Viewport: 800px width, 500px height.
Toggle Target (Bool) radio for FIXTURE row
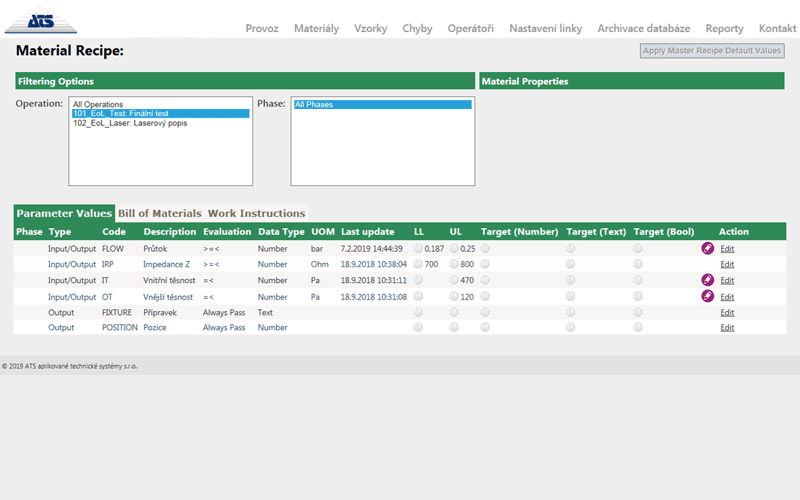[638, 312]
